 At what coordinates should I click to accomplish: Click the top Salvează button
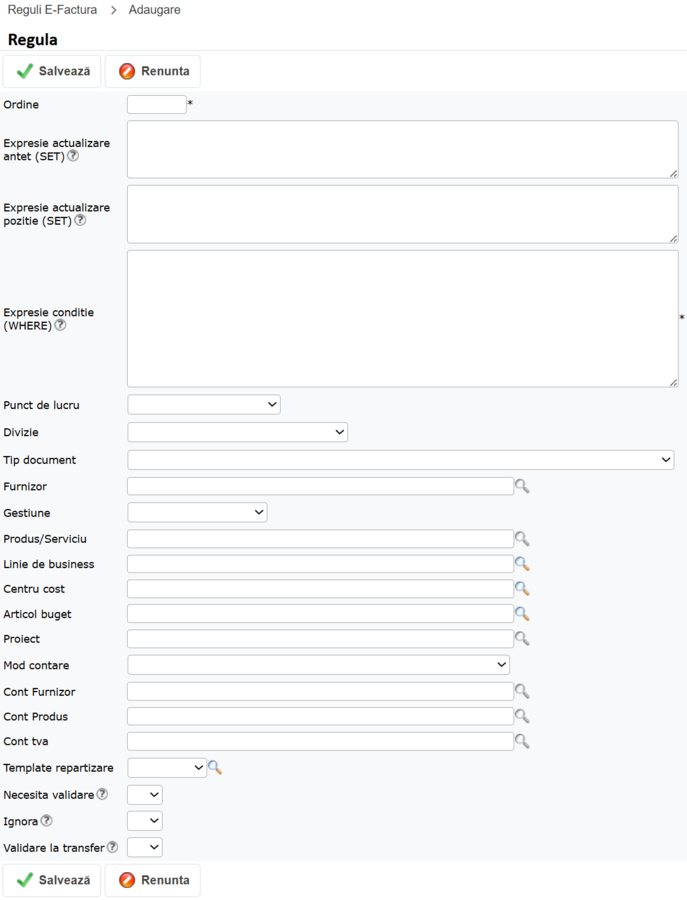[x=52, y=72]
